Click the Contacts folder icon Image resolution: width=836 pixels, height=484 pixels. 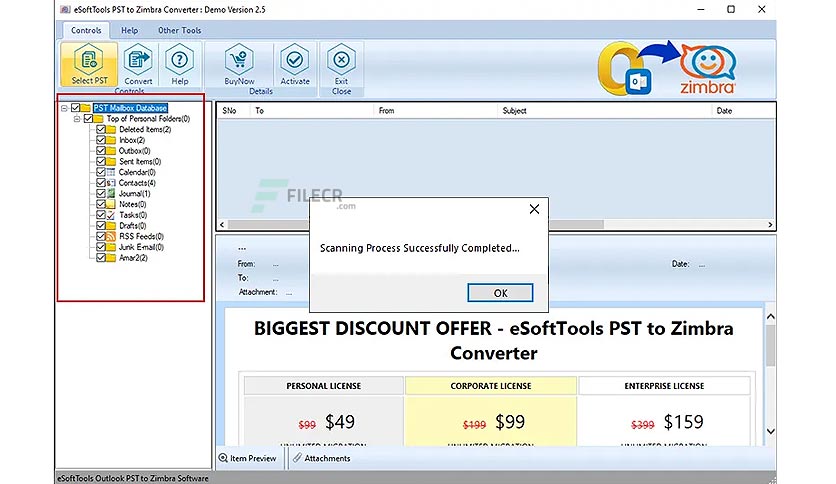111,183
